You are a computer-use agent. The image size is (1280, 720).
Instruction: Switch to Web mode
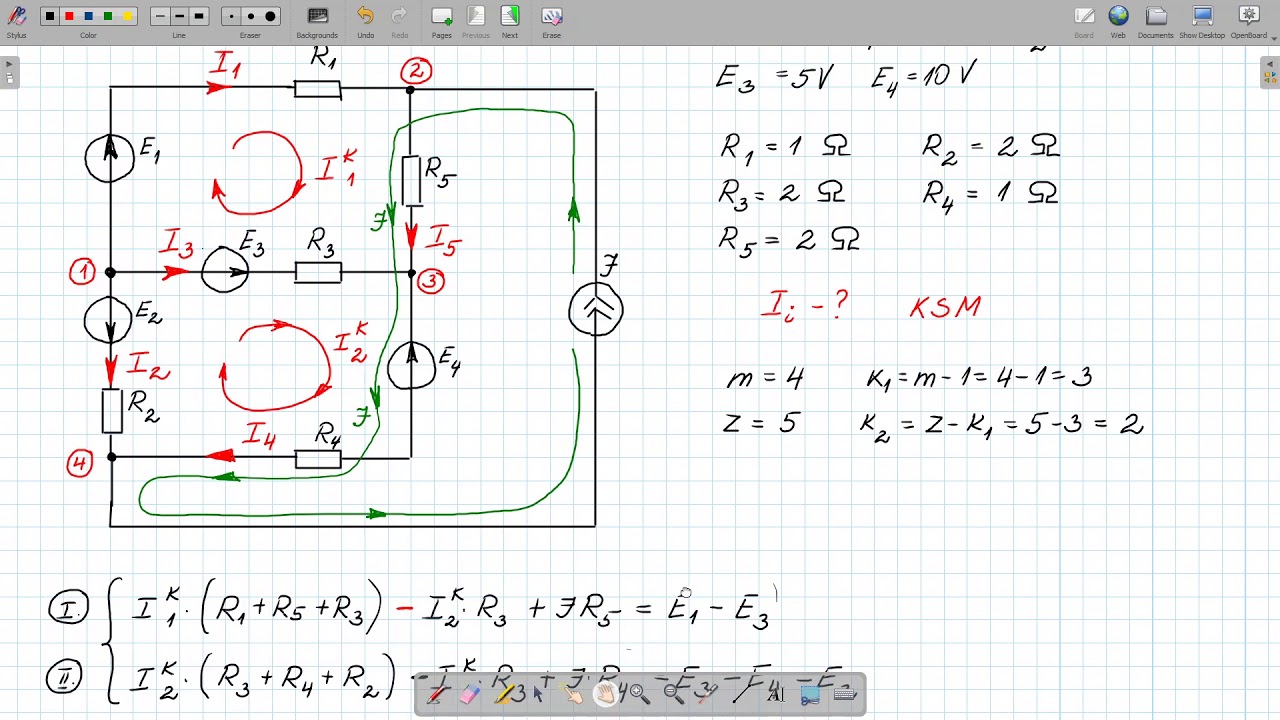coord(1118,21)
